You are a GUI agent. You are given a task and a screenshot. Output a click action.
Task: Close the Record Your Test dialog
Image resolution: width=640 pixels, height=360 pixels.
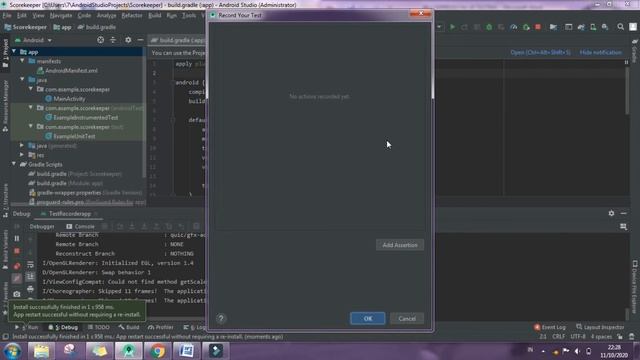[421, 14]
